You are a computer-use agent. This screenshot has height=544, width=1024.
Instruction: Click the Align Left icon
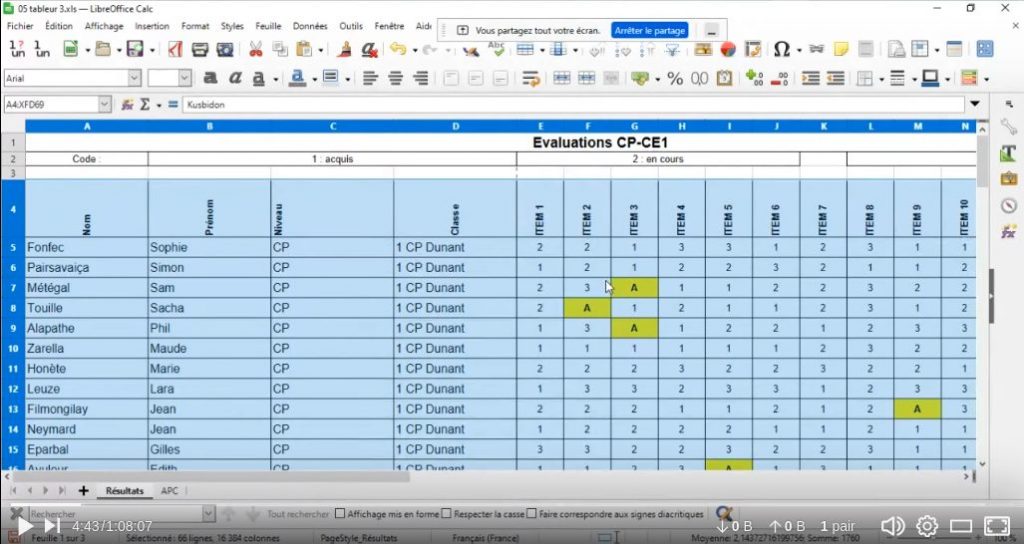pos(370,78)
